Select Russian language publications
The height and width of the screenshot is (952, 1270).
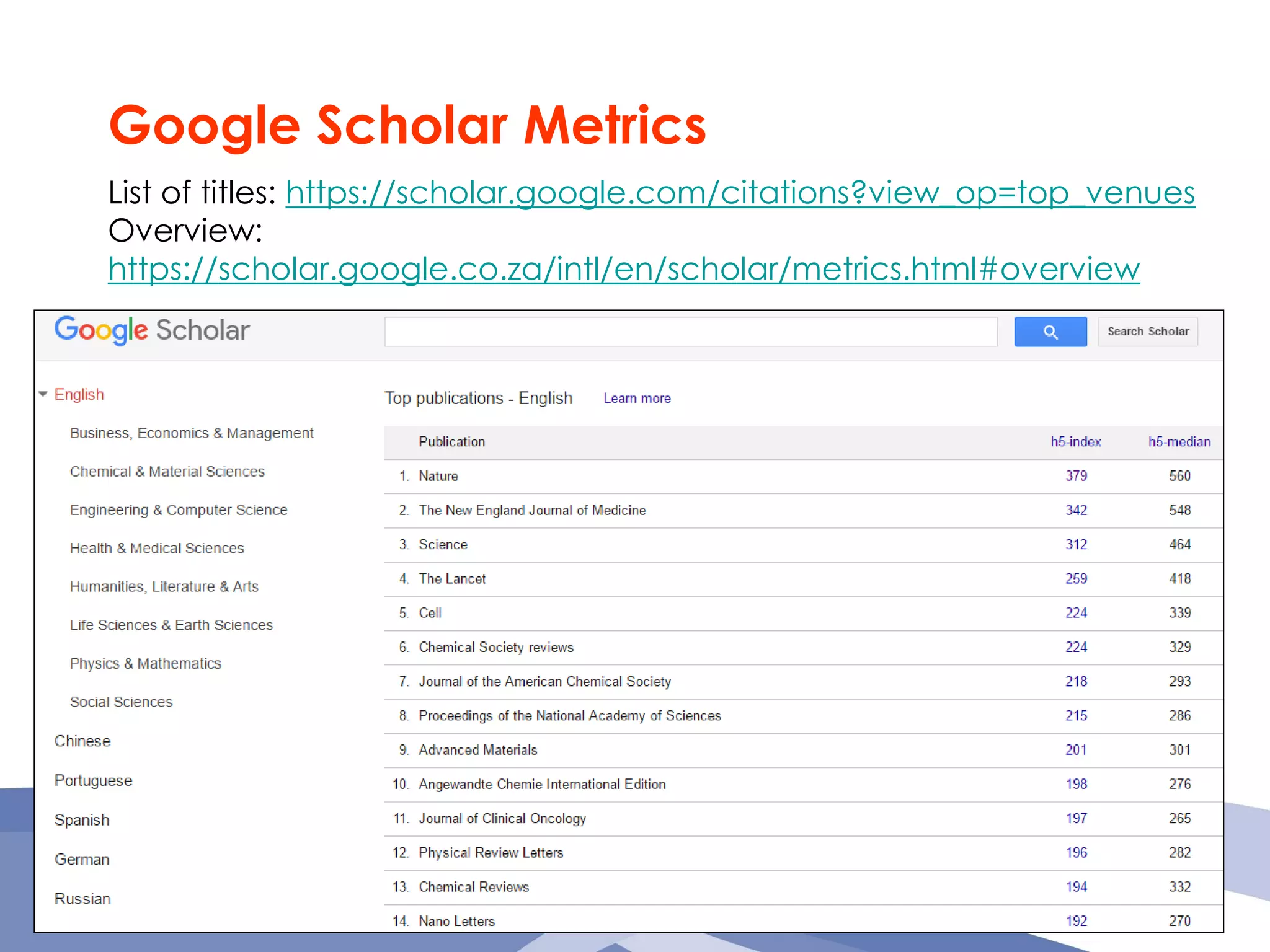(82, 899)
